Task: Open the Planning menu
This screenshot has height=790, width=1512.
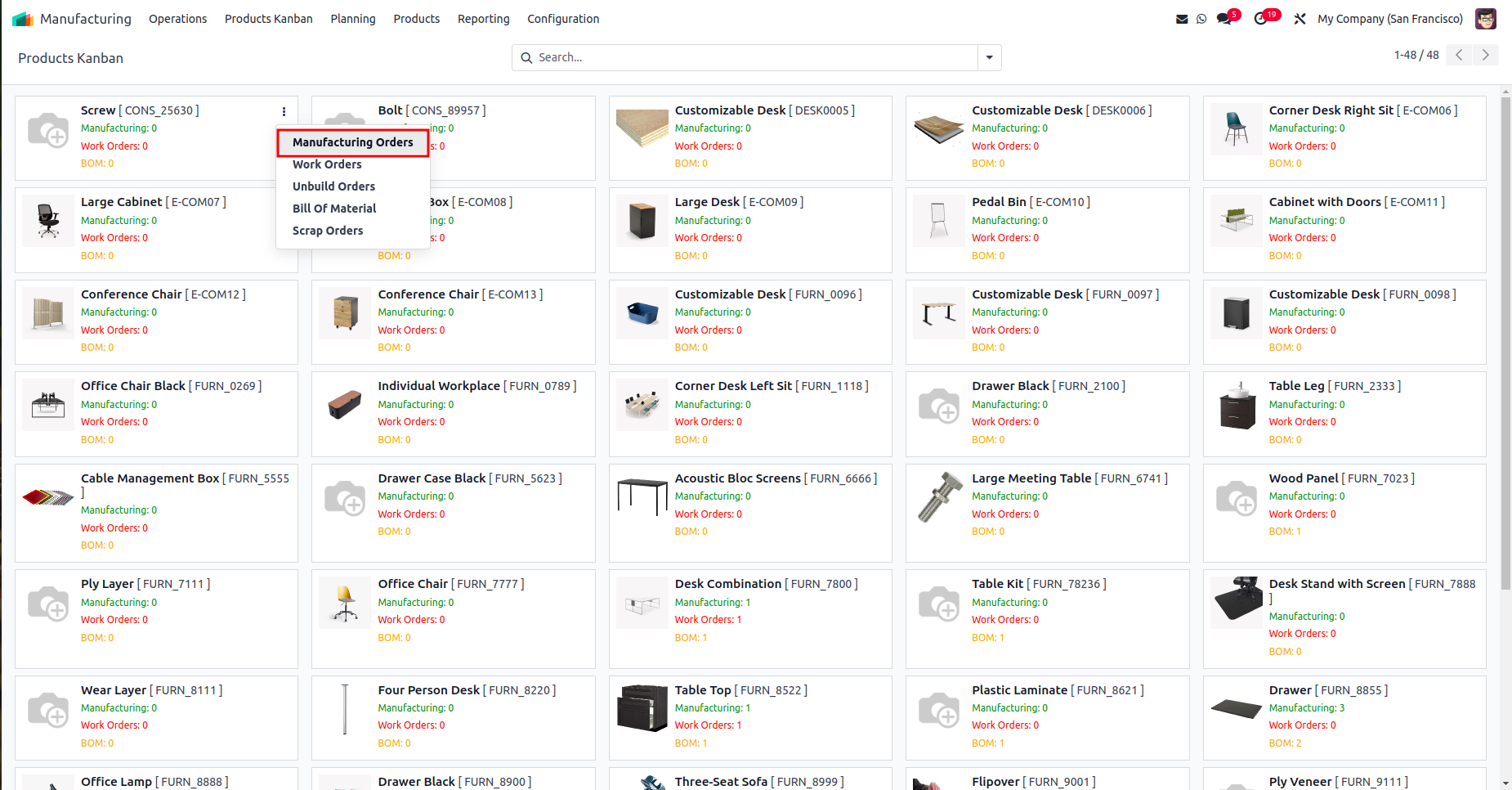Action: [x=353, y=19]
